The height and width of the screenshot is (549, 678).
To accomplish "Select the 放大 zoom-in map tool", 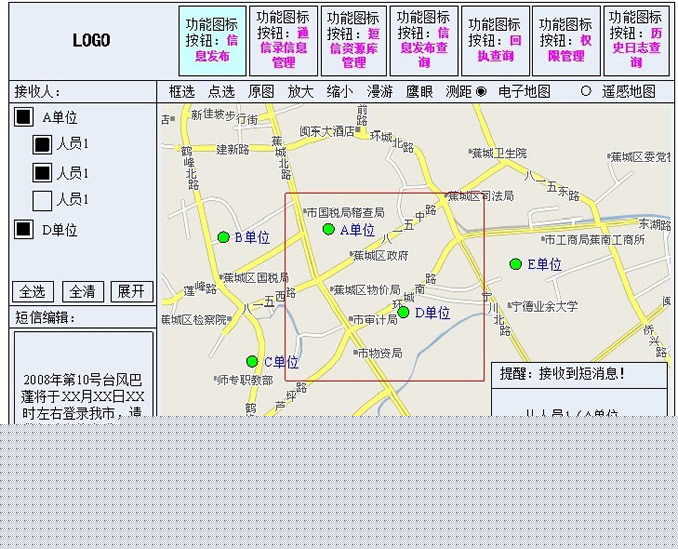I will (301, 91).
